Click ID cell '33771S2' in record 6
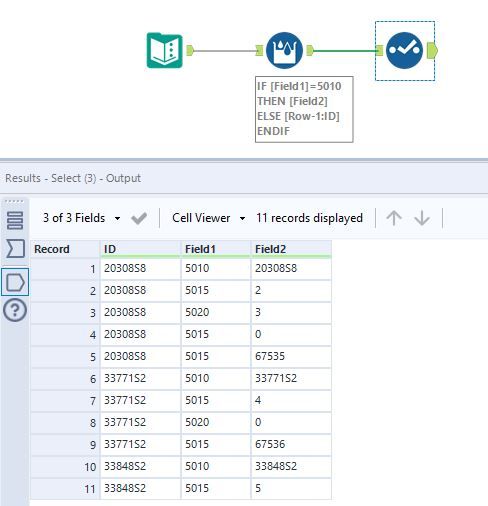 point(140,379)
